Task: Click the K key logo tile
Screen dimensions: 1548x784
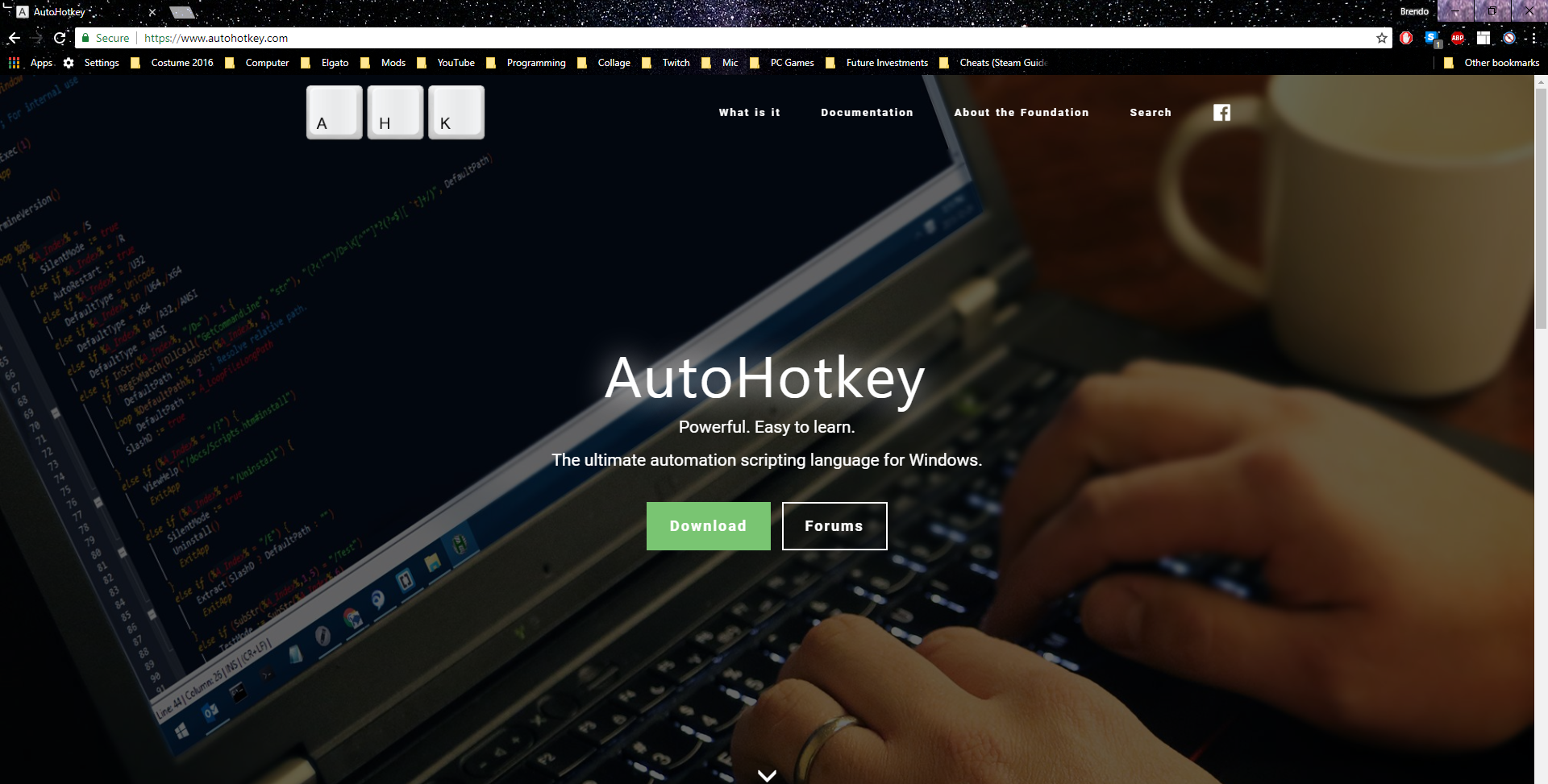Action: pyautogui.click(x=456, y=113)
